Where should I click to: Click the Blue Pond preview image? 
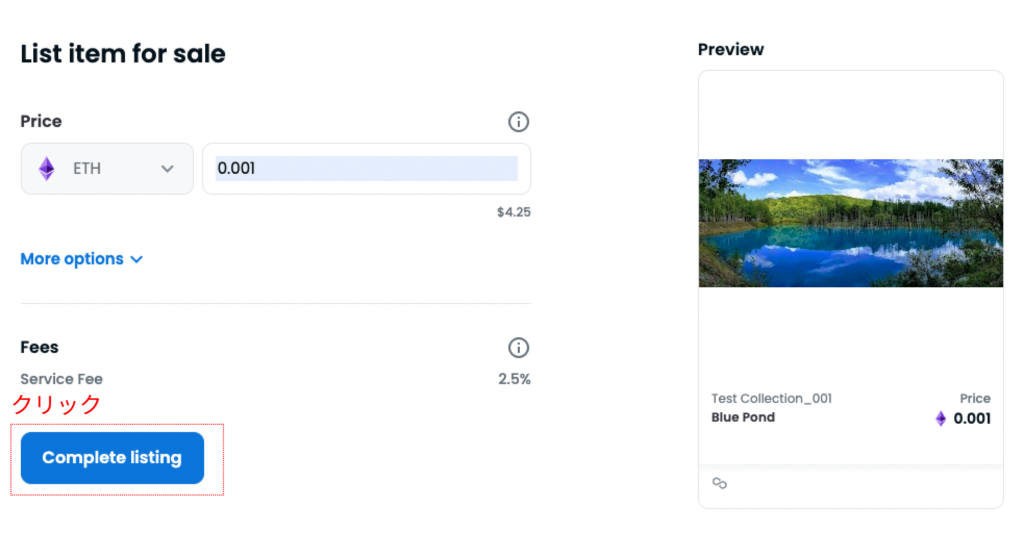[850, 223]
